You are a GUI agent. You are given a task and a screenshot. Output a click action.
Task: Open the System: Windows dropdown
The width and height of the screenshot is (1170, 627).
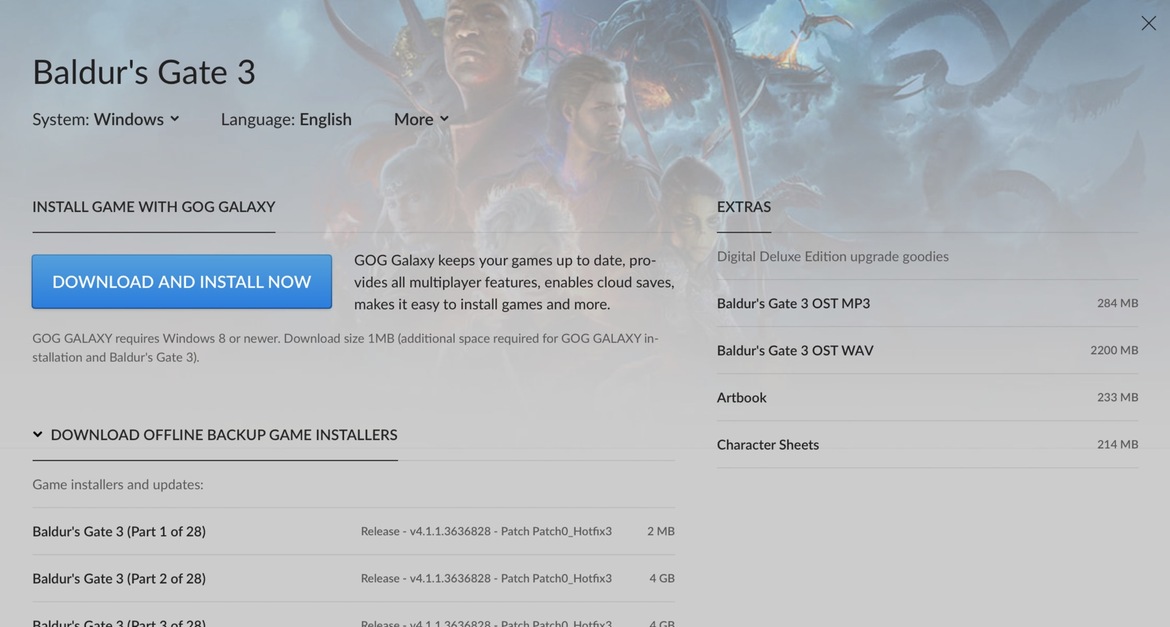pos(106,119)
